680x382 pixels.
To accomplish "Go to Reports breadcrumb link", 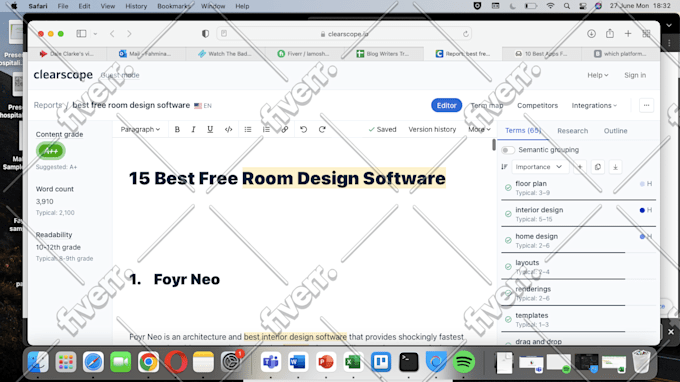I will (x=48, y=105).
